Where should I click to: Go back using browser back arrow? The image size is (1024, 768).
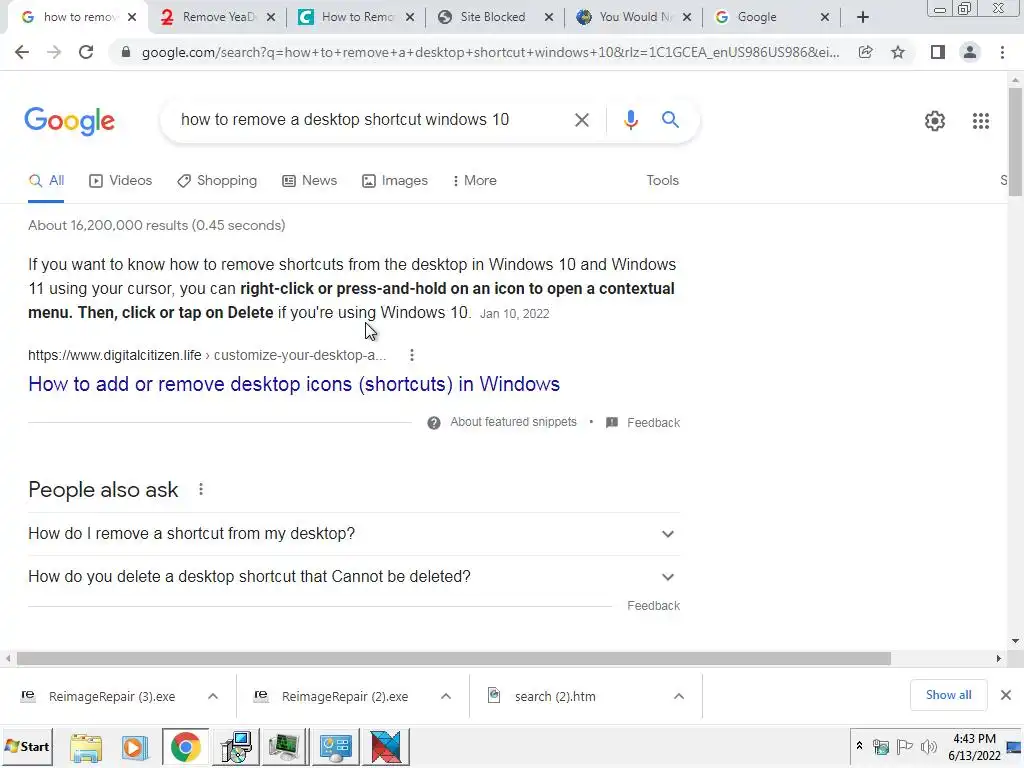tap(22, 52)
